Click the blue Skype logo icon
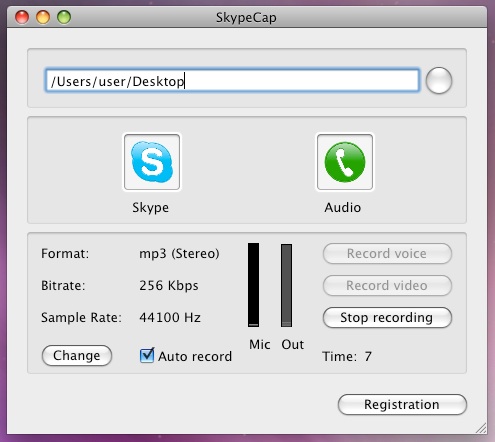495x442 pixels. [x=152, y=162]
